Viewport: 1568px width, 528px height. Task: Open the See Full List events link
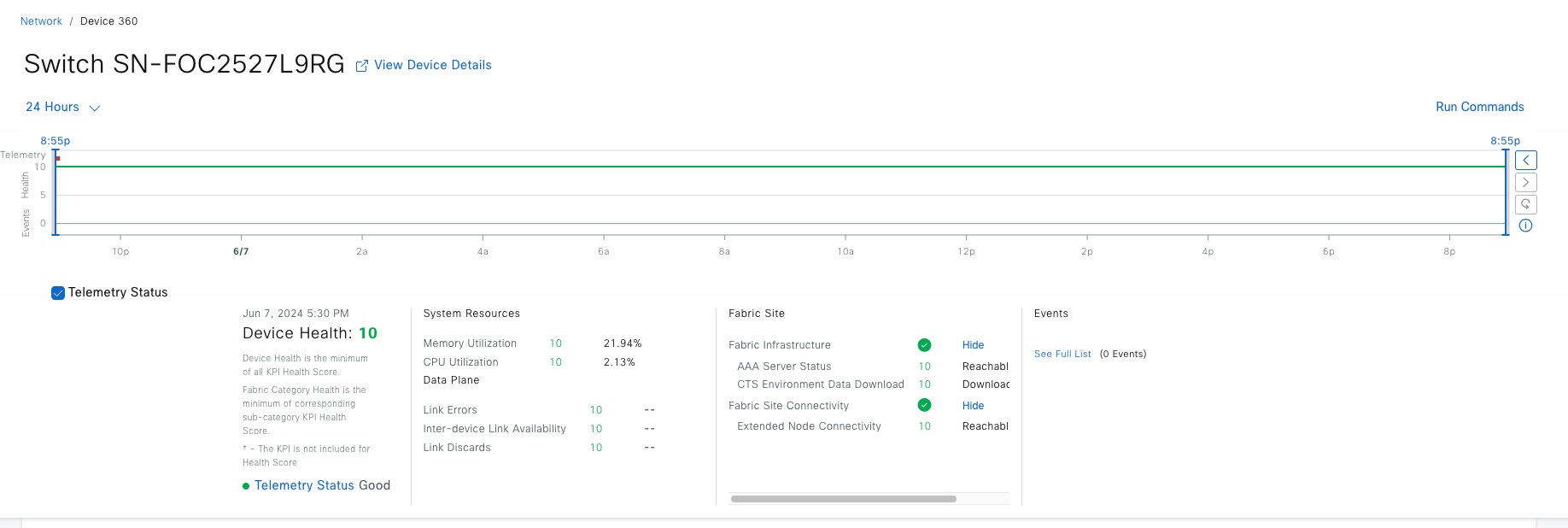pyautogui.click(x=1062, y=354)
